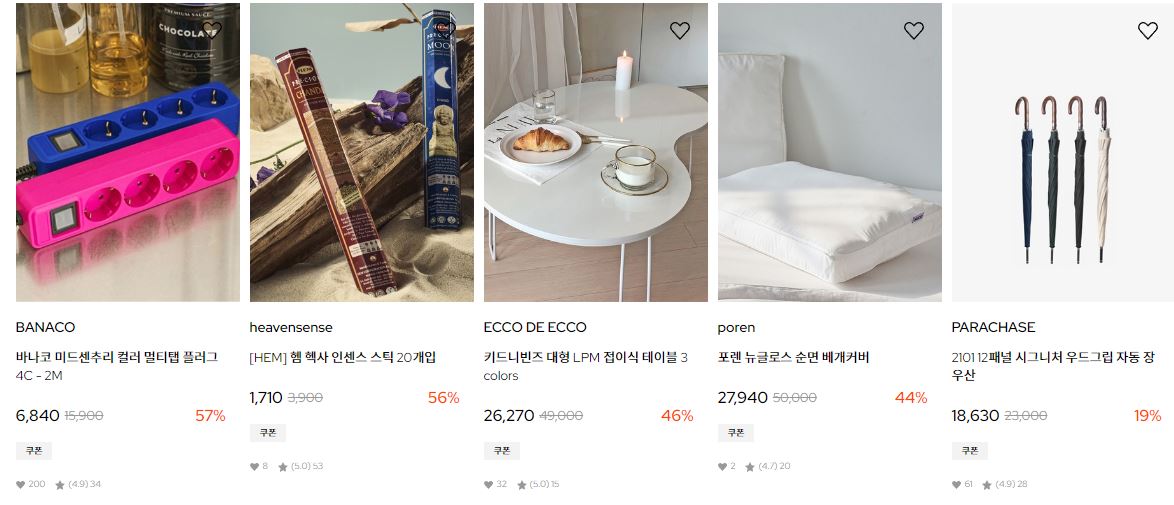Open the pink and blue multitap thumbnail
This screenshot has height=505, width=1174.
pos(128,152)
